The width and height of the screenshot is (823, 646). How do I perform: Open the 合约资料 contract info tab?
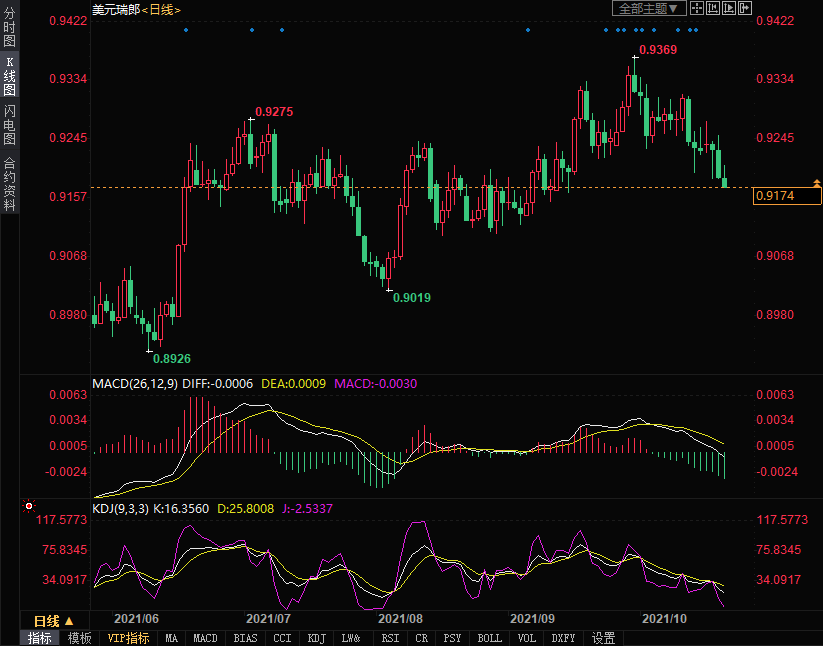pyautogui.click(x=9, y=184)
